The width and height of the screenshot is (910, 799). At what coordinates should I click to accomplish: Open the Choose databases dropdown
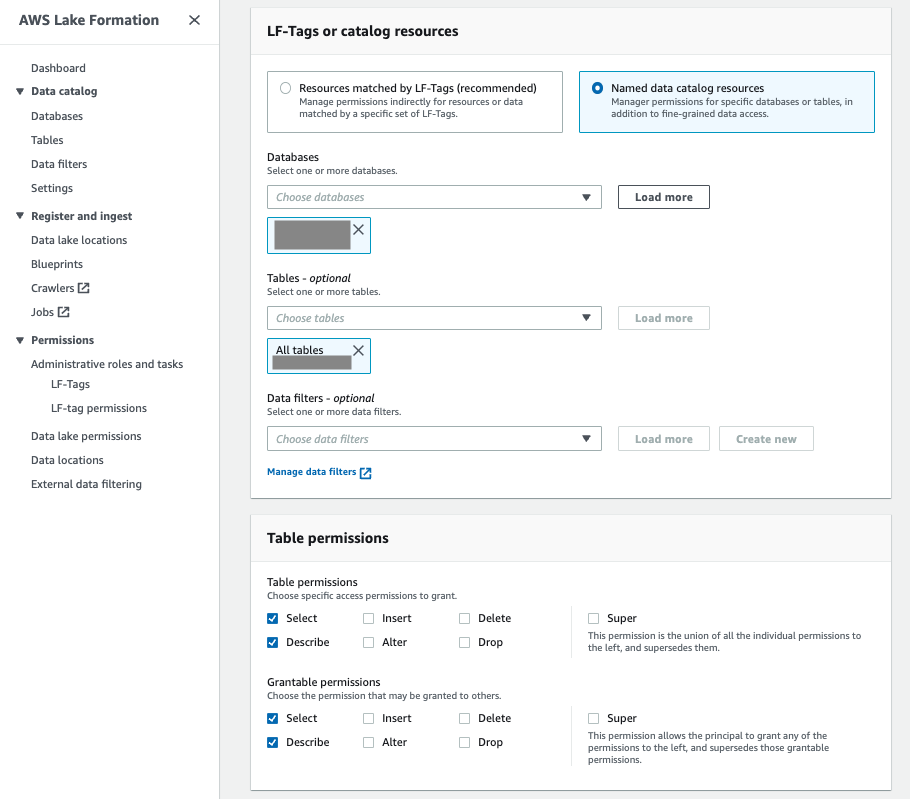(434, 197)
